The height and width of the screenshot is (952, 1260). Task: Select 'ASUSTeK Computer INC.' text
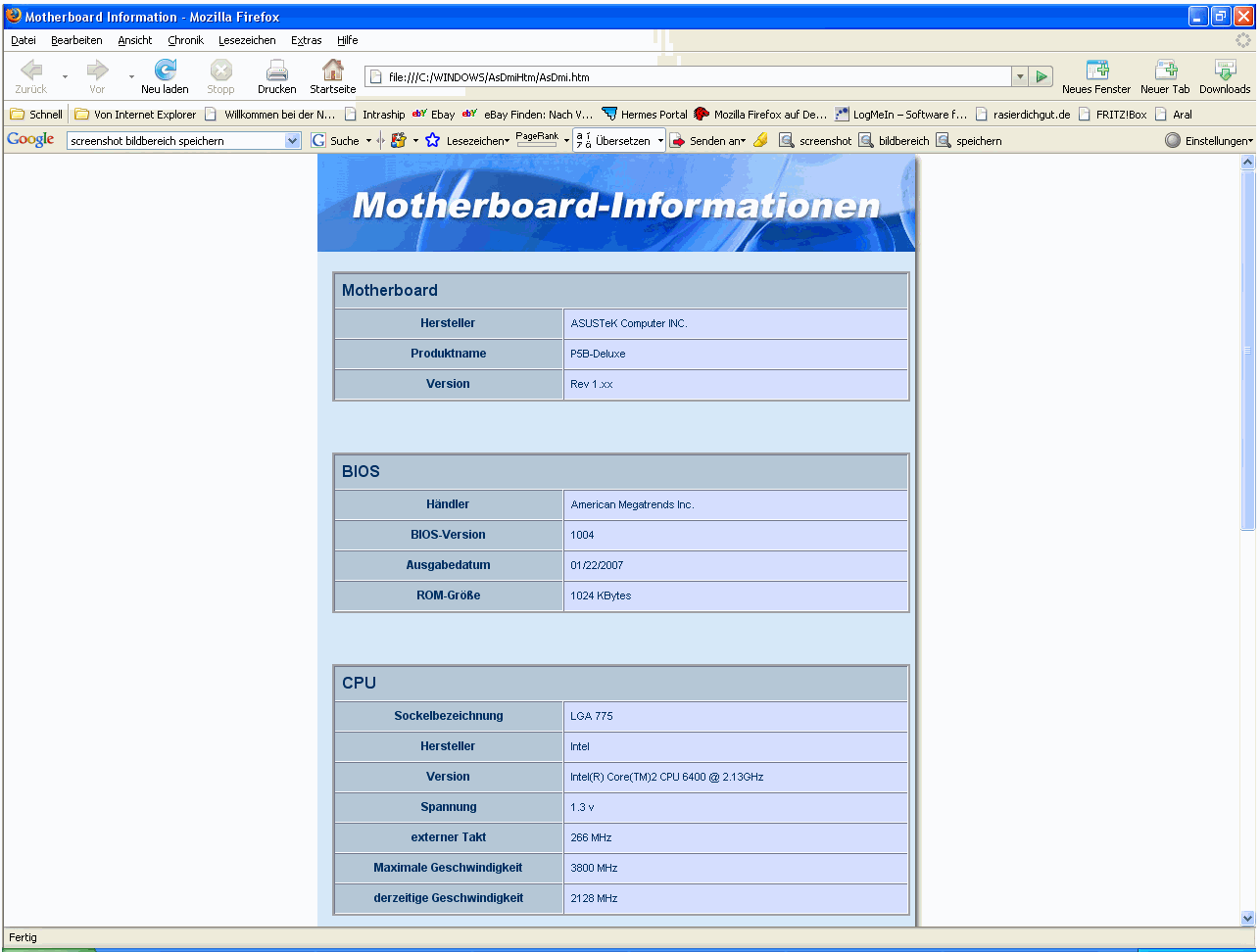click(x=629, y=323)
